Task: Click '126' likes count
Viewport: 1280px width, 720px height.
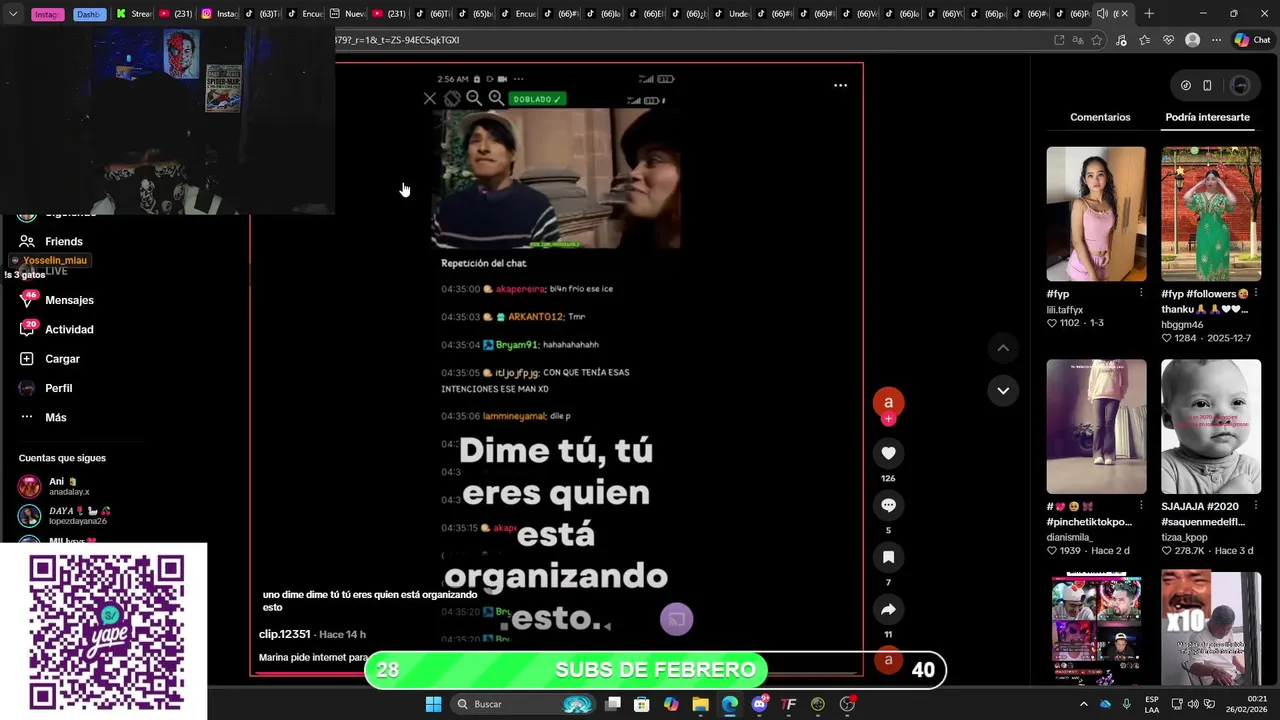Action: [x=888, y=478]
